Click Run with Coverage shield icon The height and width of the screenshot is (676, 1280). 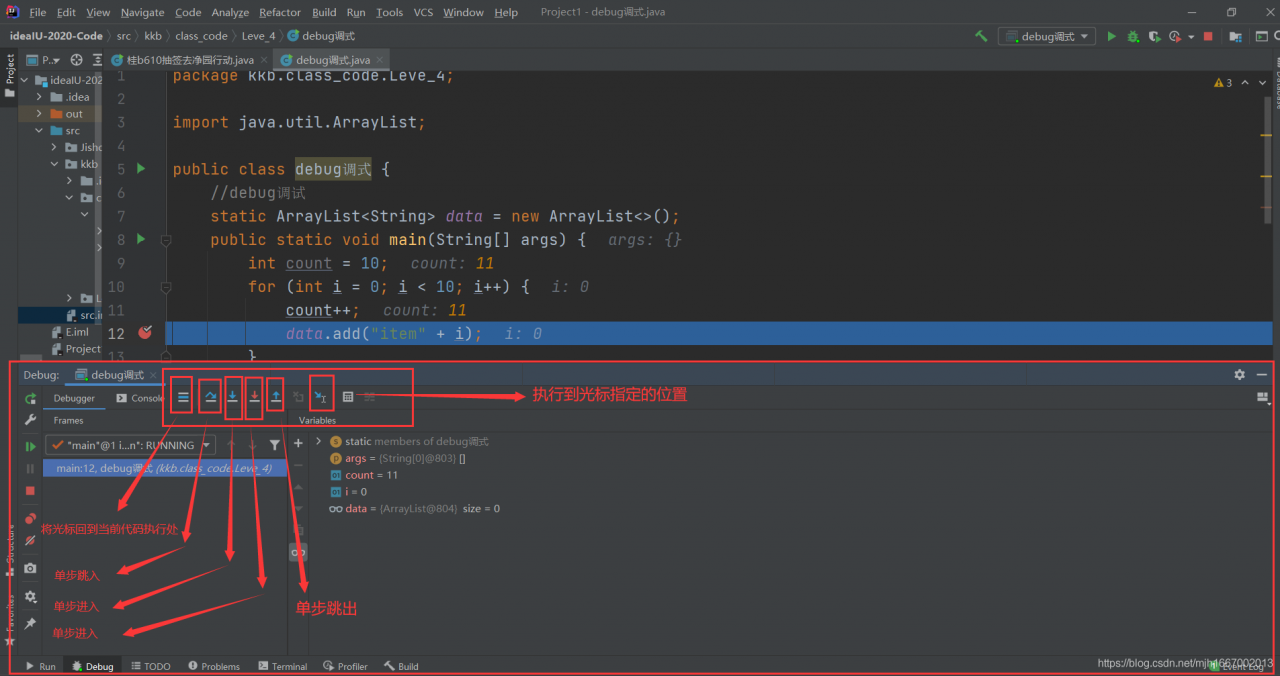[x=1154, y=36]
